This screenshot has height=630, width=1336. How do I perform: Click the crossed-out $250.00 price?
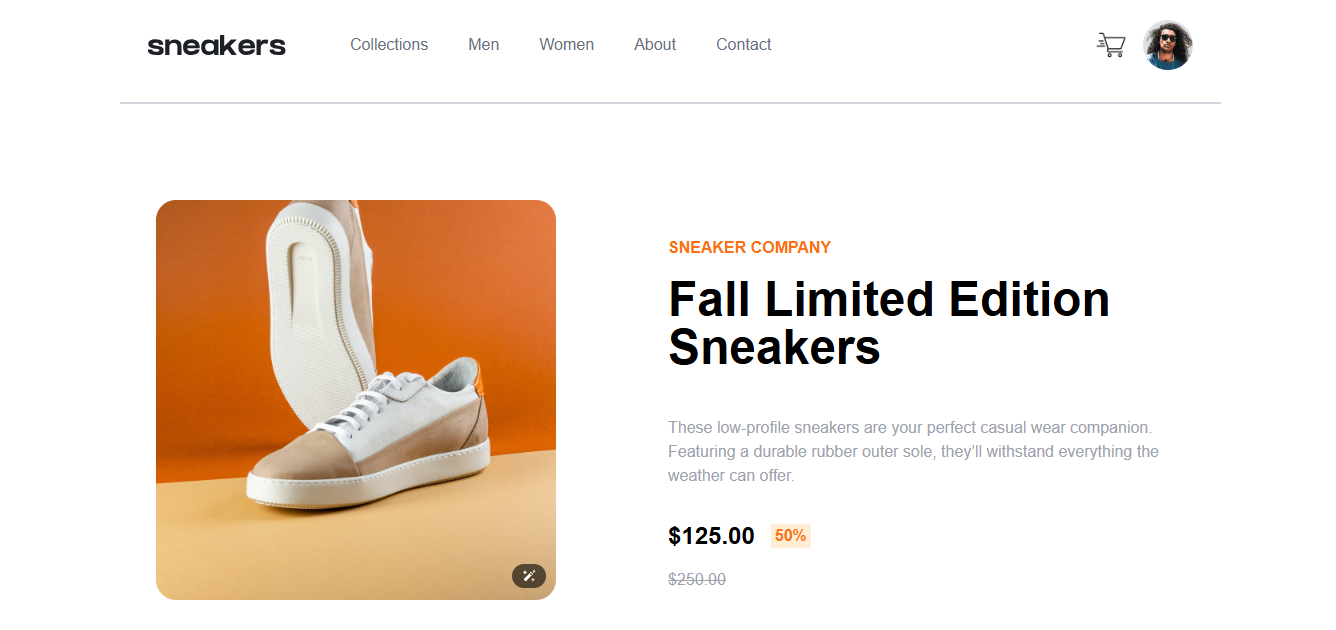pyautogui.click(x=697, y=579)
